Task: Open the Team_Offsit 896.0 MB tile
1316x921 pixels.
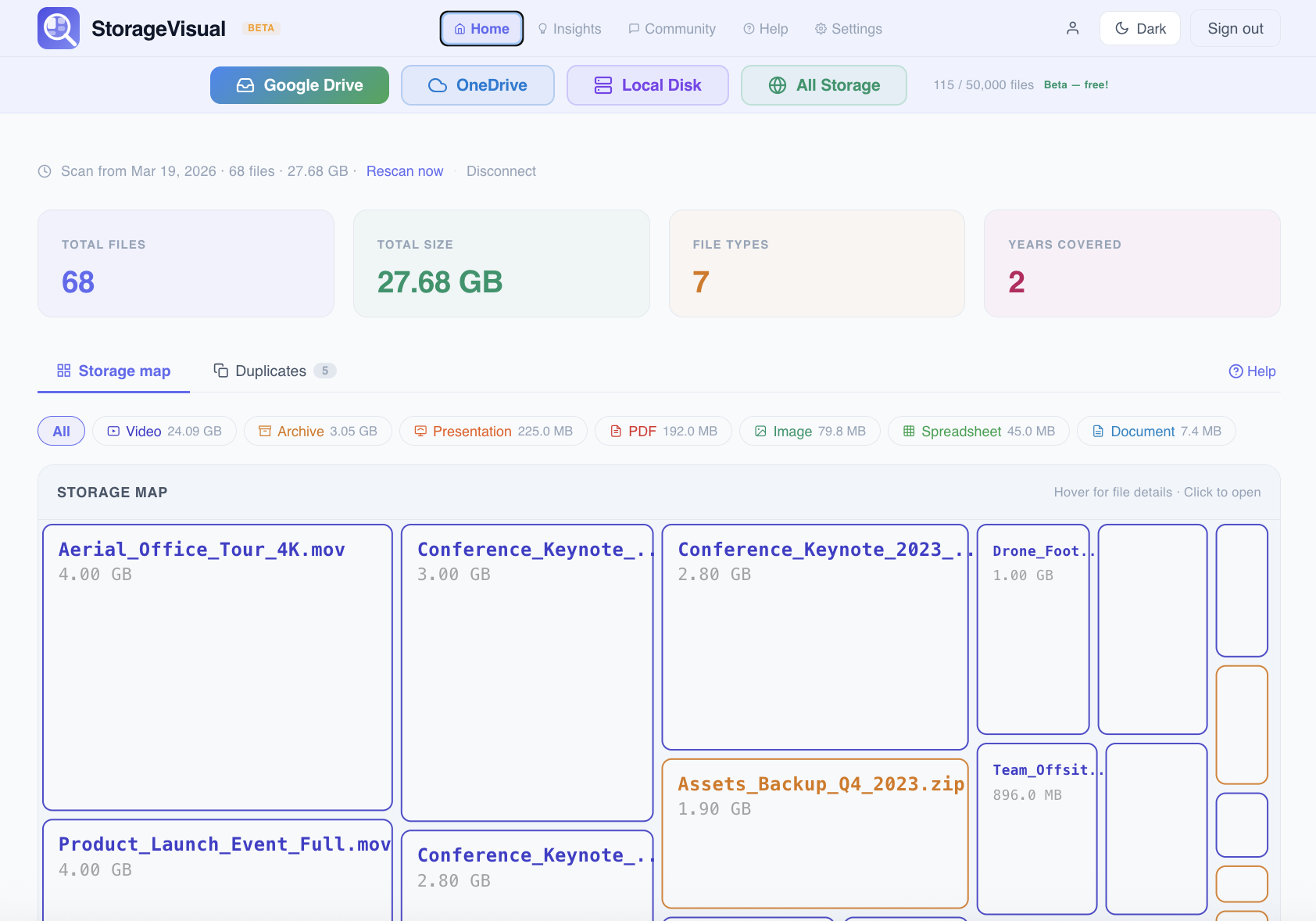Action: [1037, 829]
